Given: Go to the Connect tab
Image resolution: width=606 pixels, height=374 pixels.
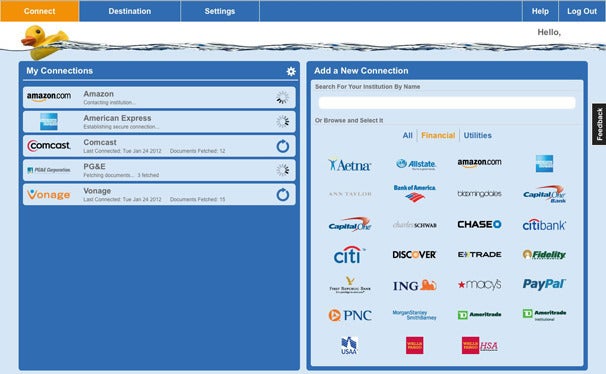Looking at the screenshot, I should (39, 11).
